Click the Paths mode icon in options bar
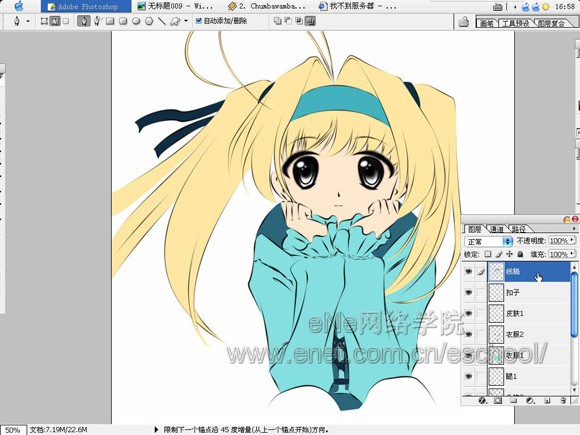 pos(55,21)
